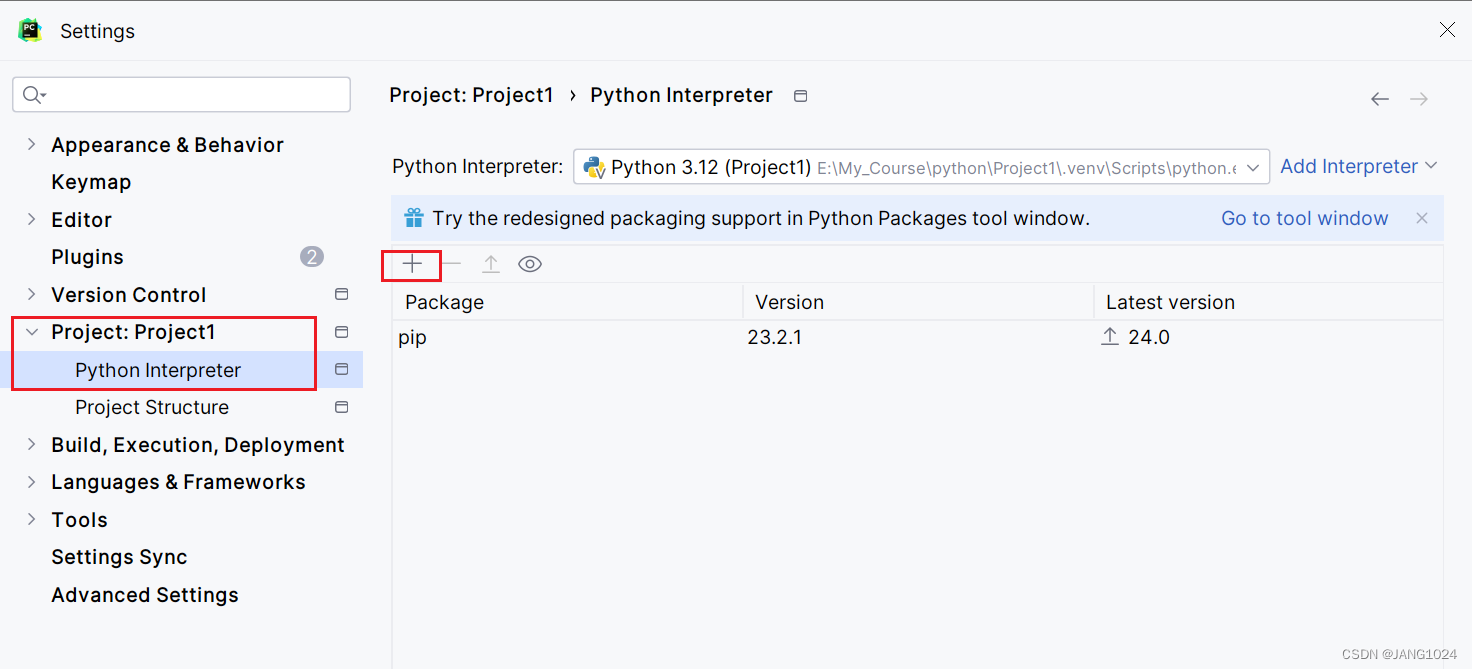1472x669 pixels.
Task: Dismiss the redesigned packaging support banner
Action: point(1422,218)
